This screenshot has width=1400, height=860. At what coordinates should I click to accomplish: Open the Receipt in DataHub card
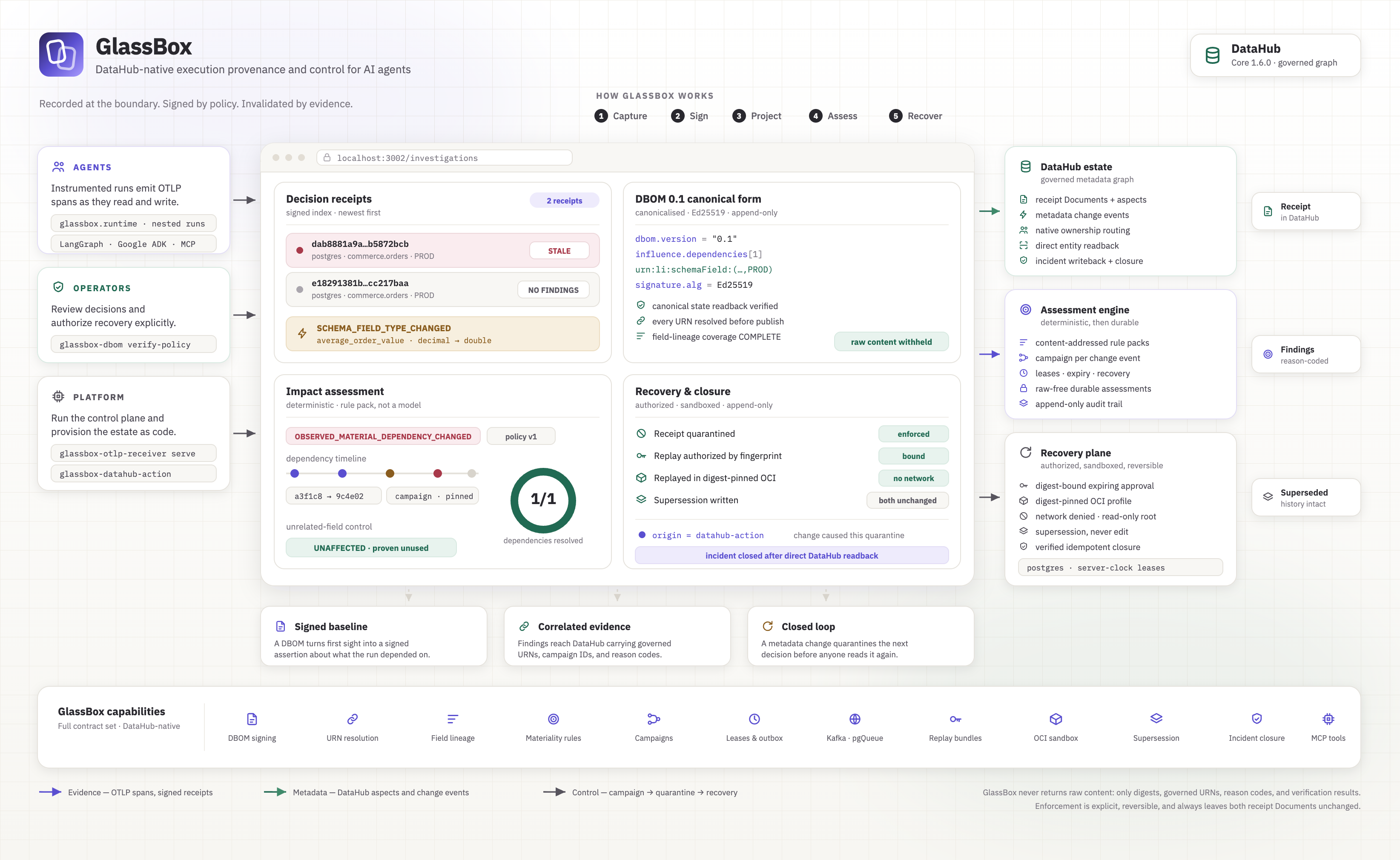pos(1306,211)
